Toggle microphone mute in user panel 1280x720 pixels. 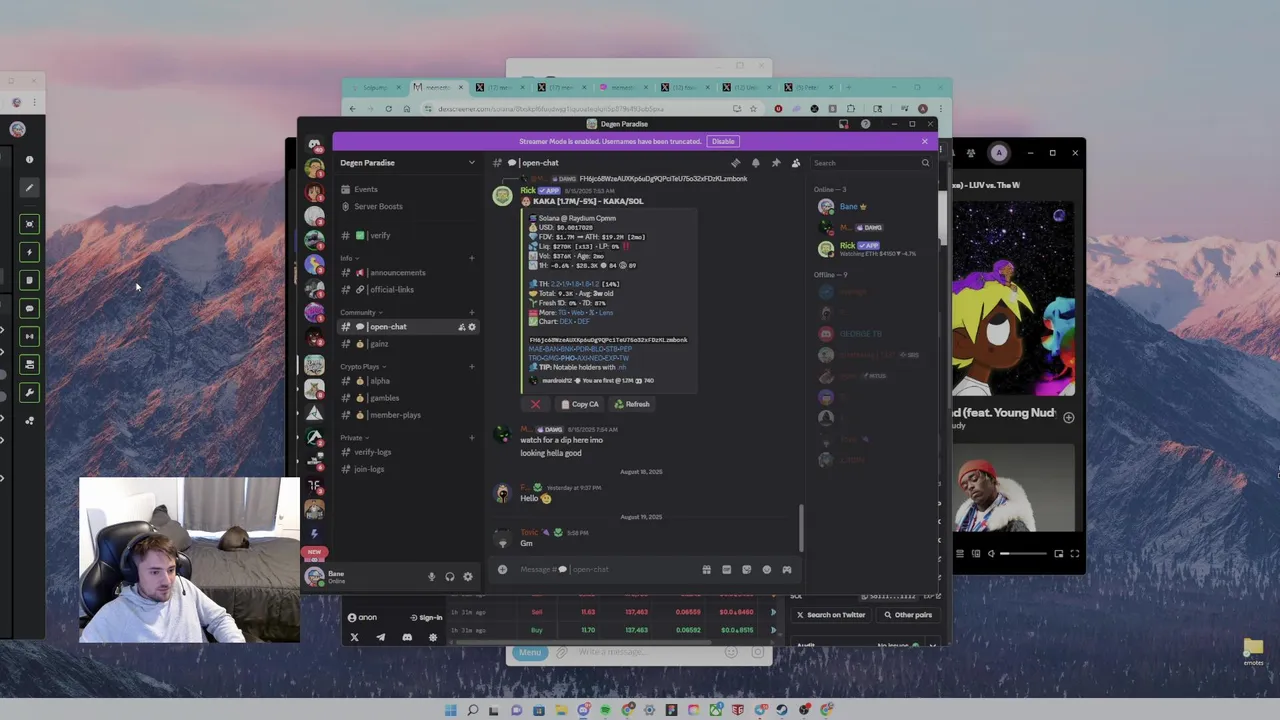pyautogui.click(x=432, y=576)
